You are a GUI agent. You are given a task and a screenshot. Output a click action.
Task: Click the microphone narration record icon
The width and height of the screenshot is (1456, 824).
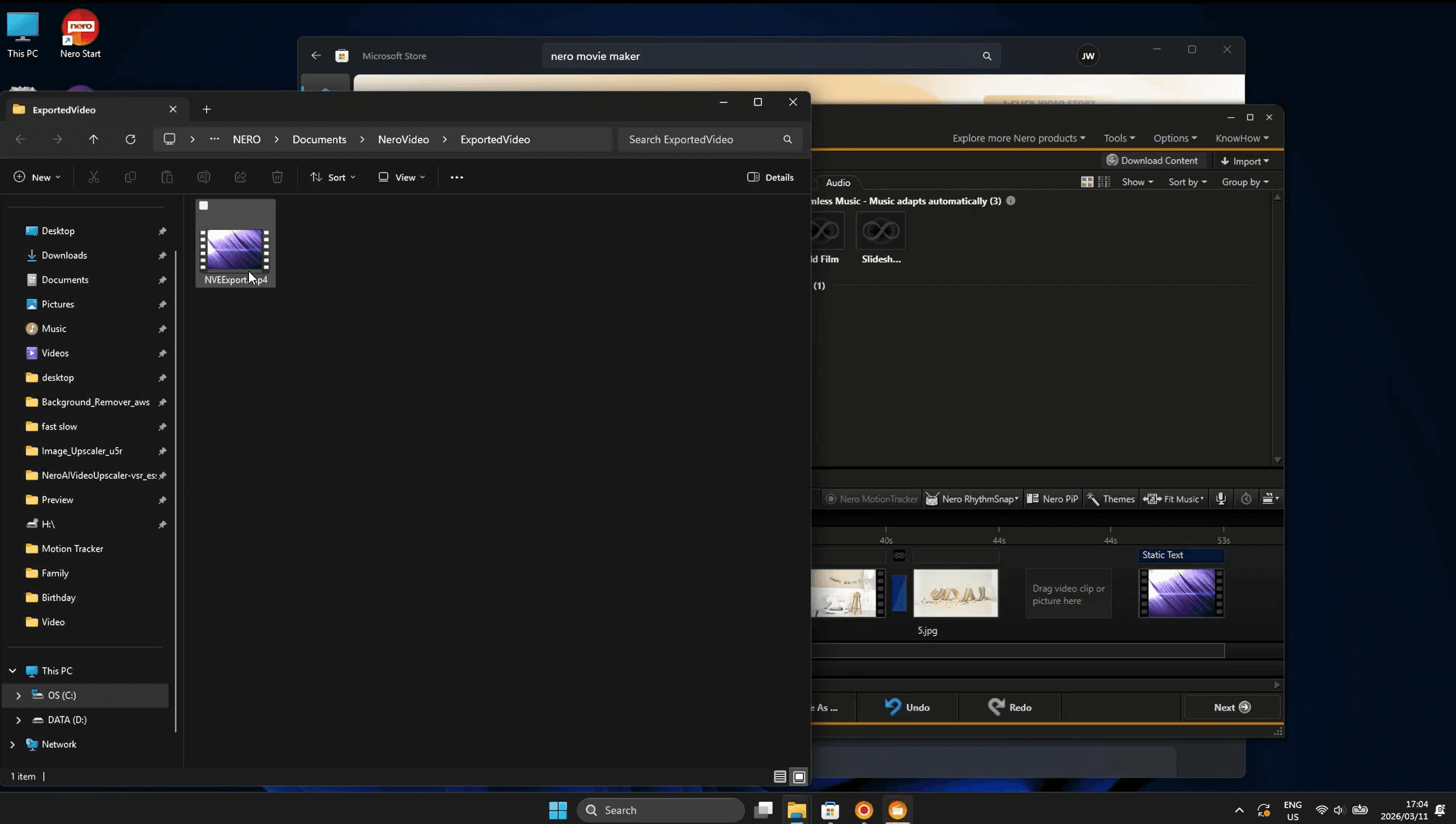tap(1221, 499)
